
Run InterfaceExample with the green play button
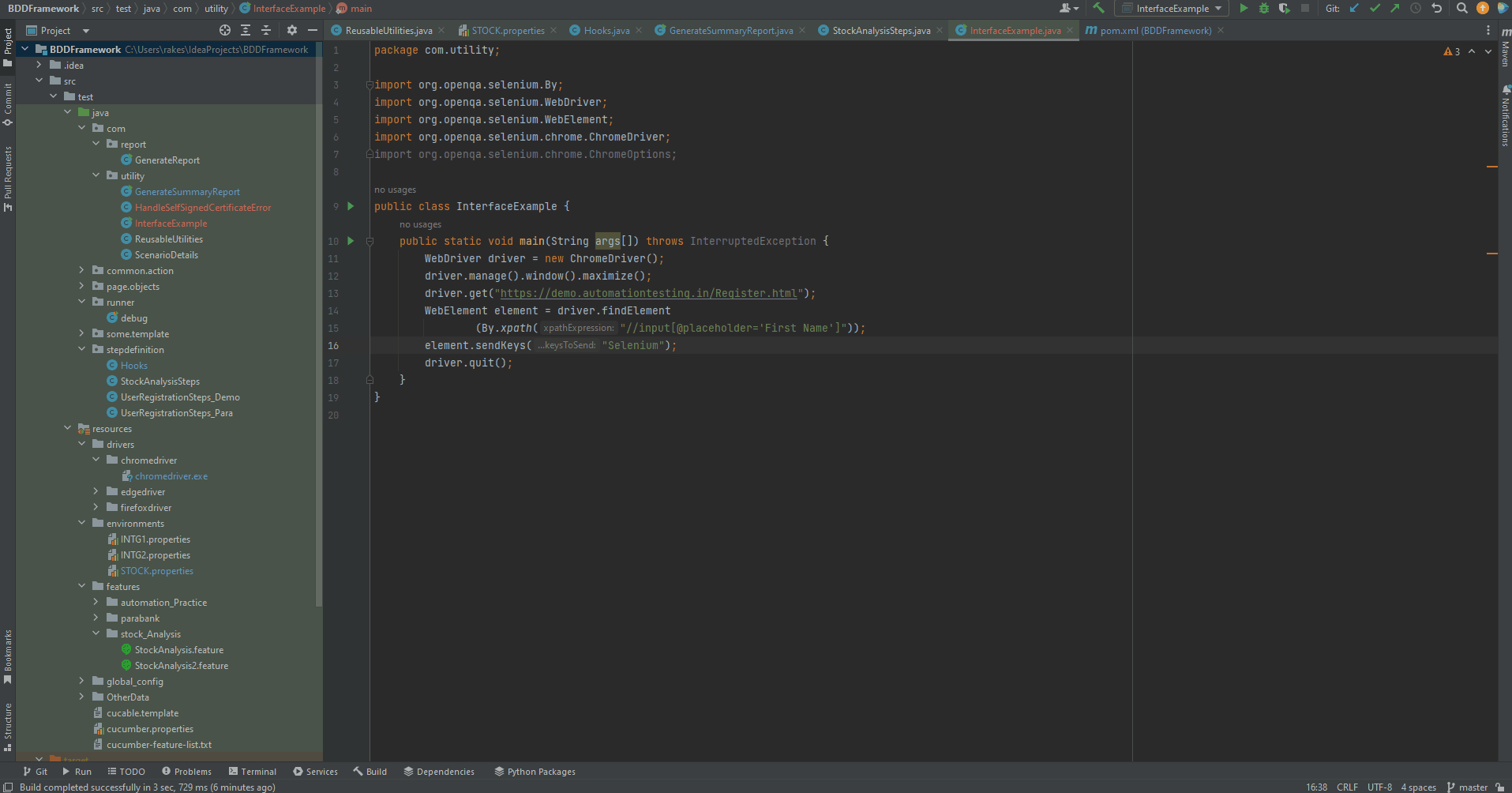click(1244, 9)
